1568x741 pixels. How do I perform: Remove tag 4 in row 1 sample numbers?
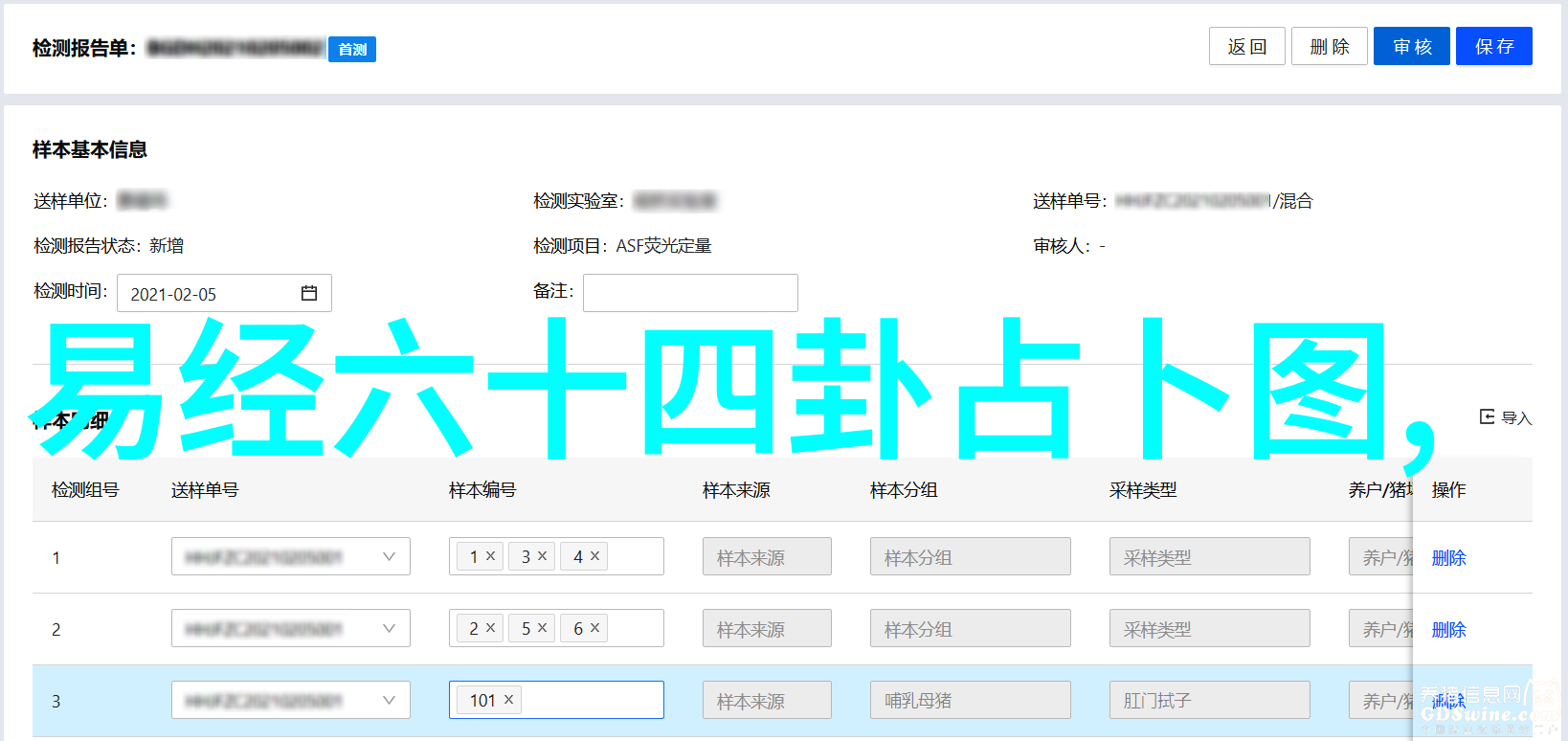click(594, 555)
